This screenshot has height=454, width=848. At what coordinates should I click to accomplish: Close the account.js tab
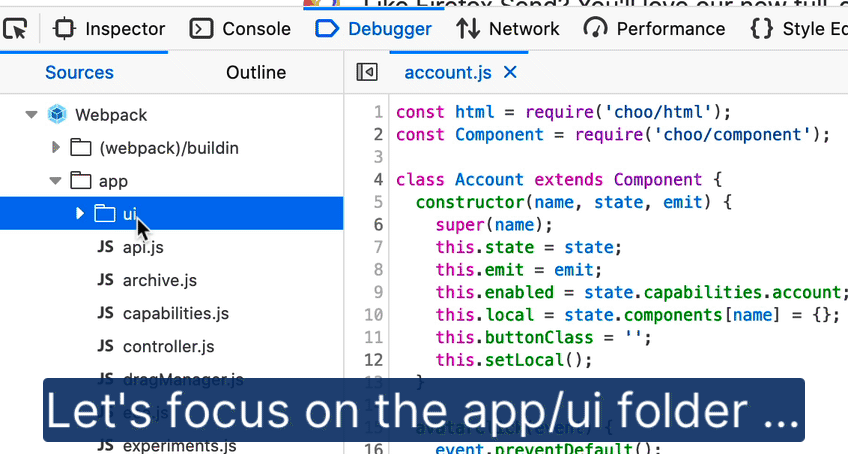click(510, 72)
